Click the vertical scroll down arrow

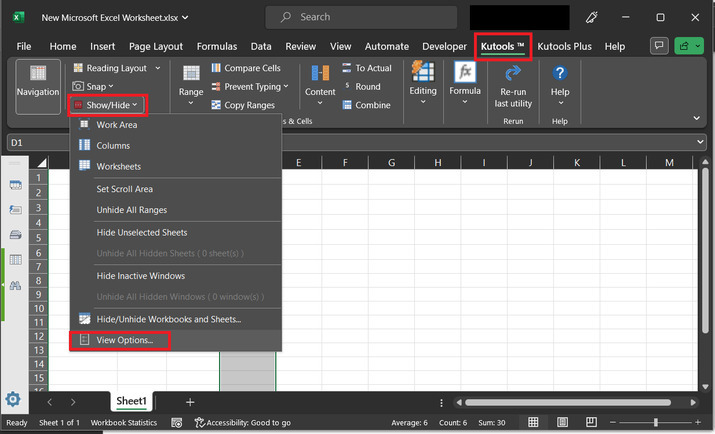coord(705,387)
